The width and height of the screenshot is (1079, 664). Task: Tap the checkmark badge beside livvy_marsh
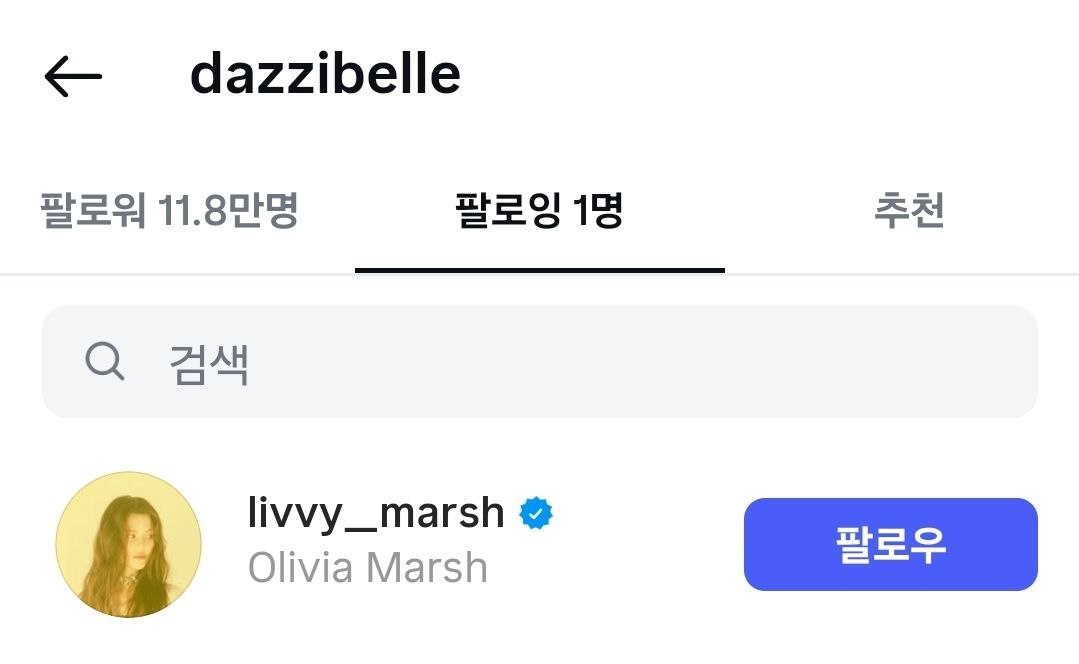[x=535, y=513]
